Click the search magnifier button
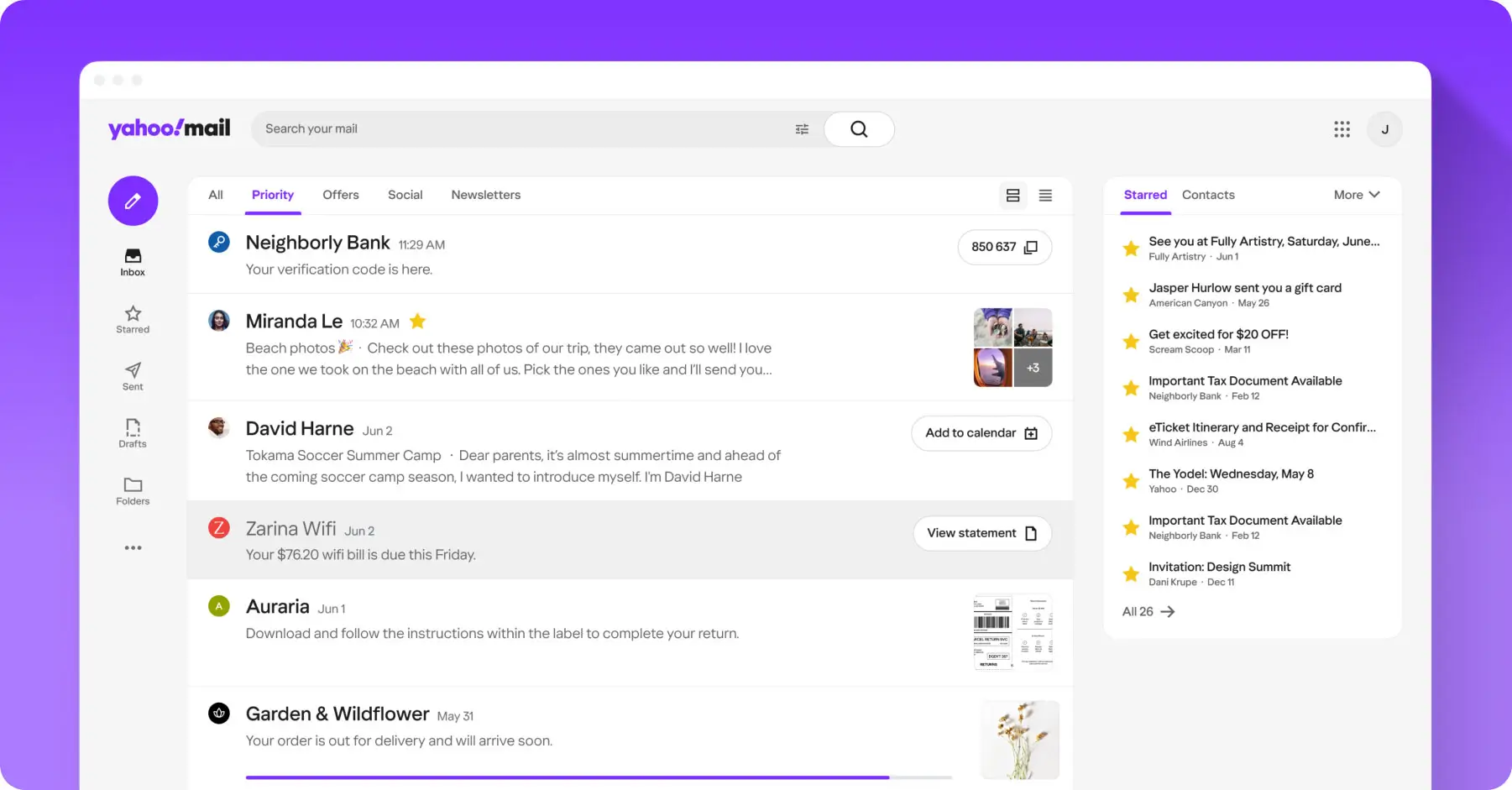The width and height of the screenshot is (1512, 790). point(858,128)
